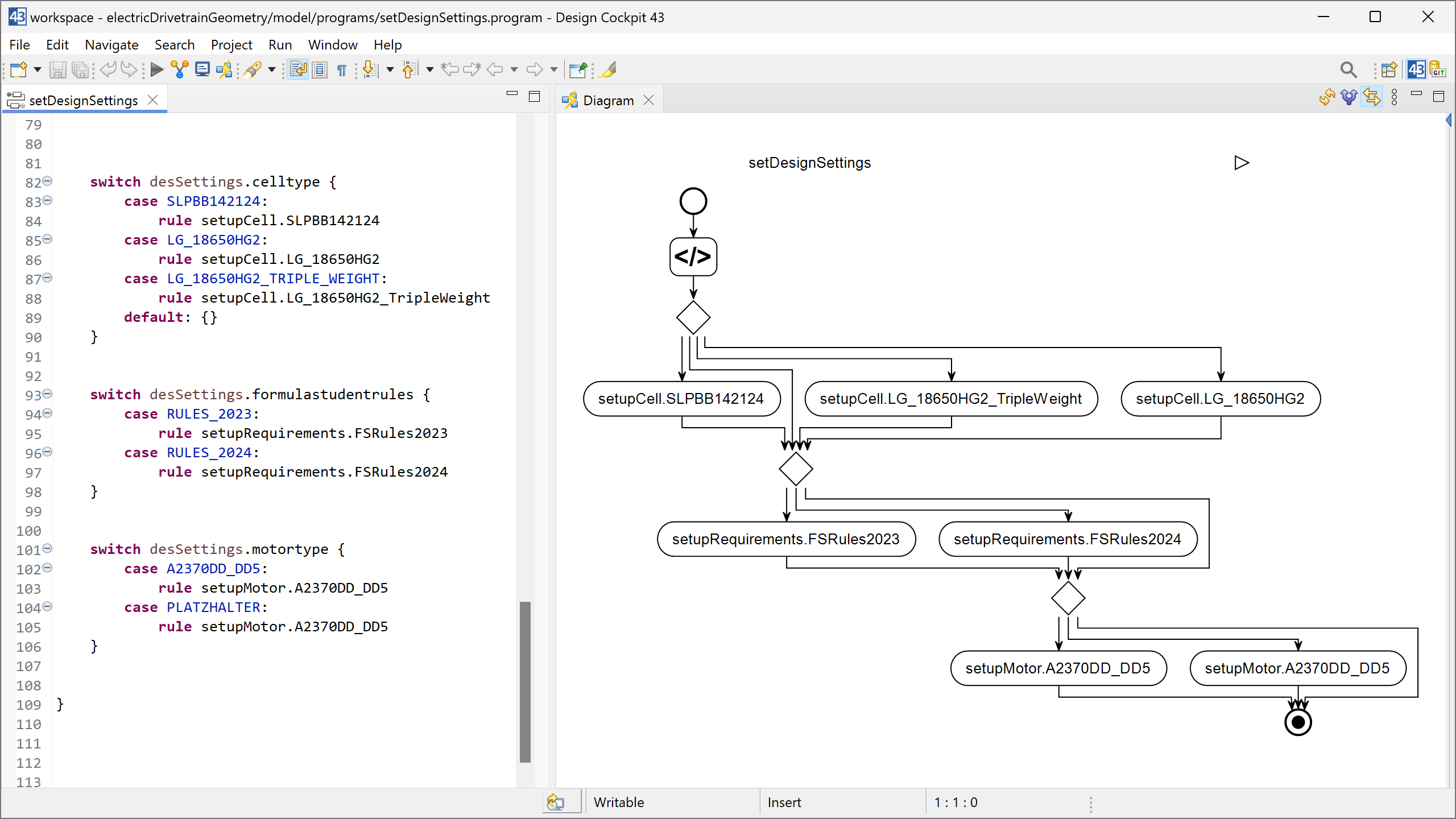Toggle Link with Editor in Diagram view
This screenshot has width=1456, height=819.
tap(1372, 97)
